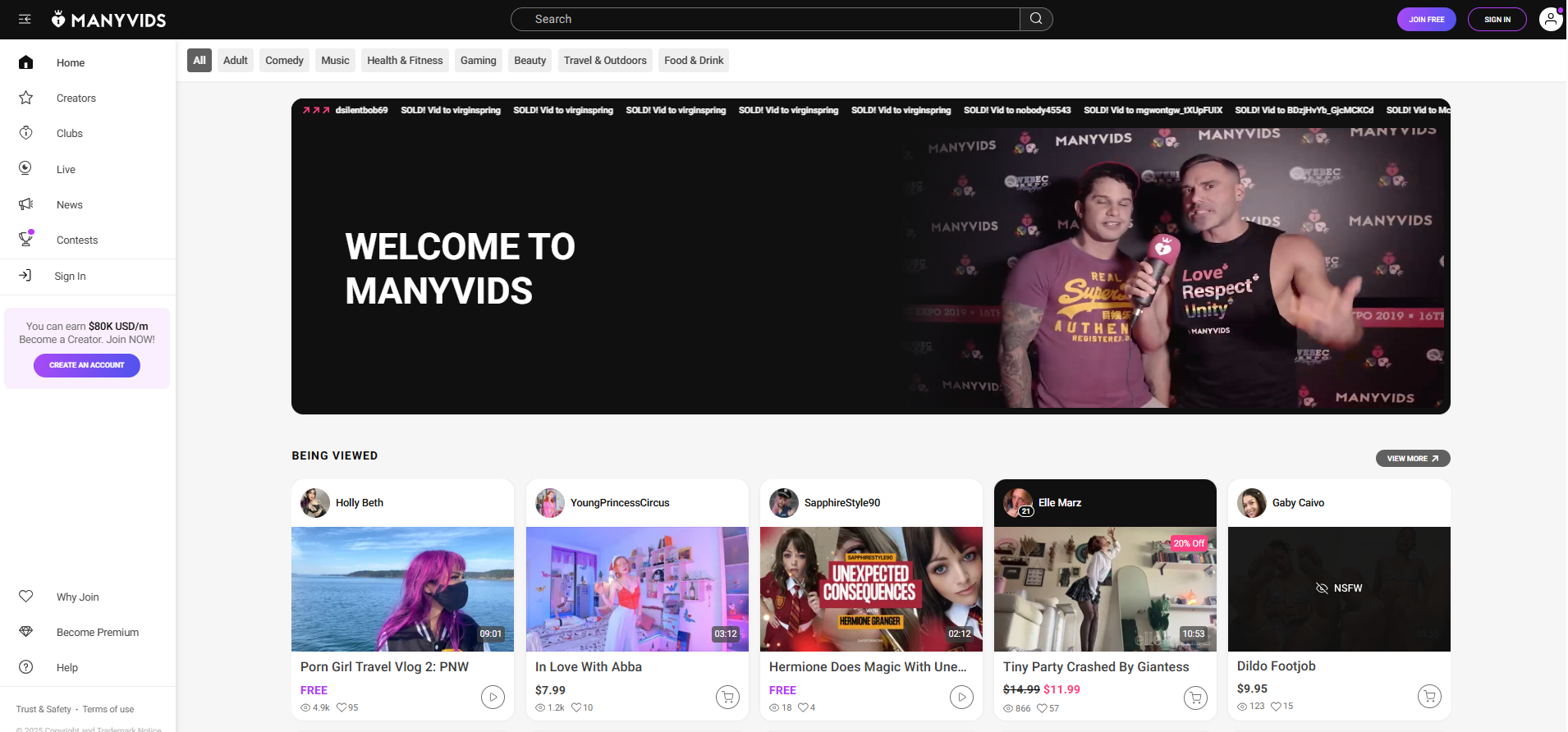Add In Love With Abba to cart

coord(727,697)
